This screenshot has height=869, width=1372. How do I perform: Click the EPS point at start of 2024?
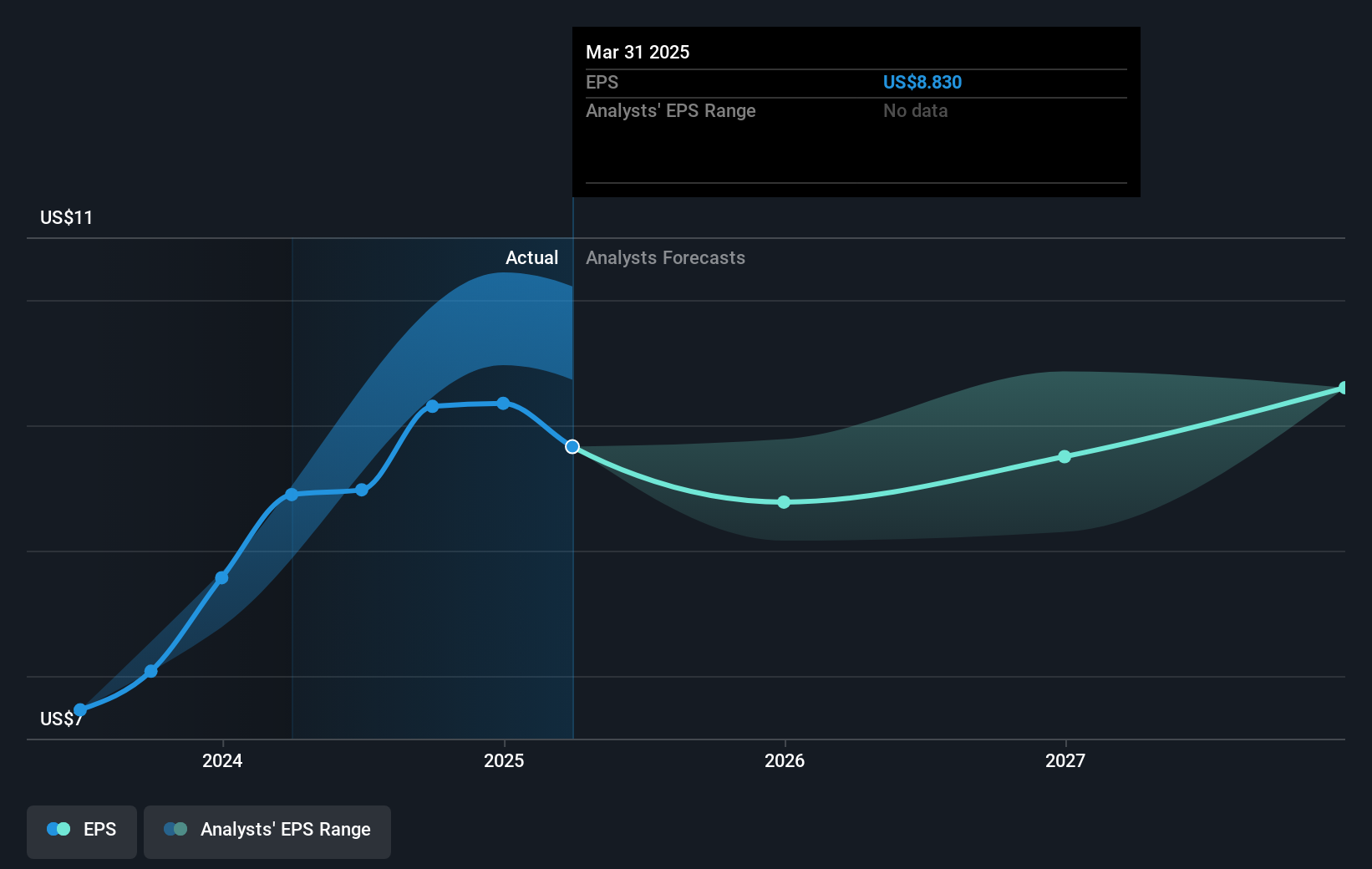point(221,577)
